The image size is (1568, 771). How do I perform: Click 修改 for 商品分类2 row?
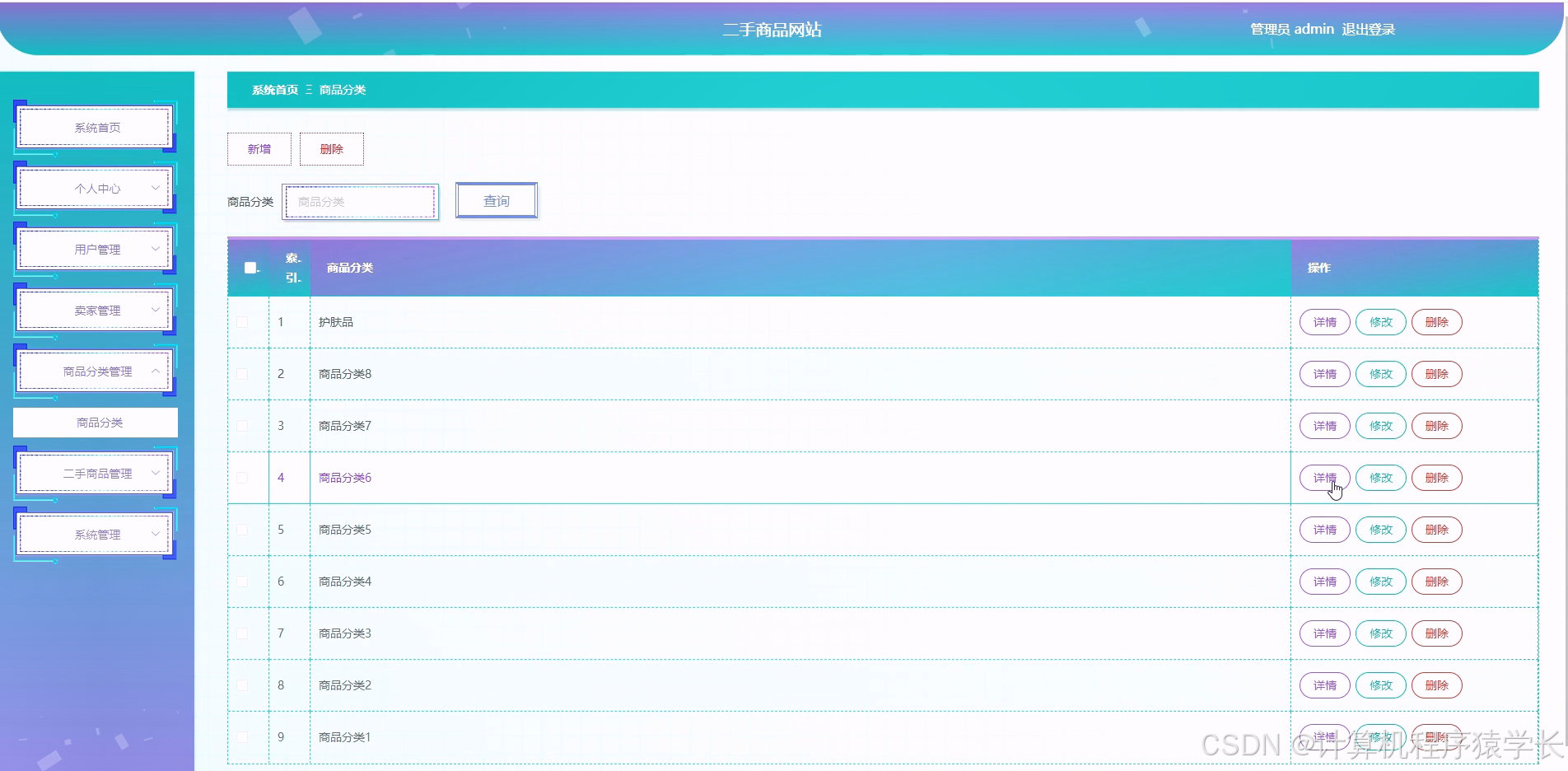click(1381, 685)
